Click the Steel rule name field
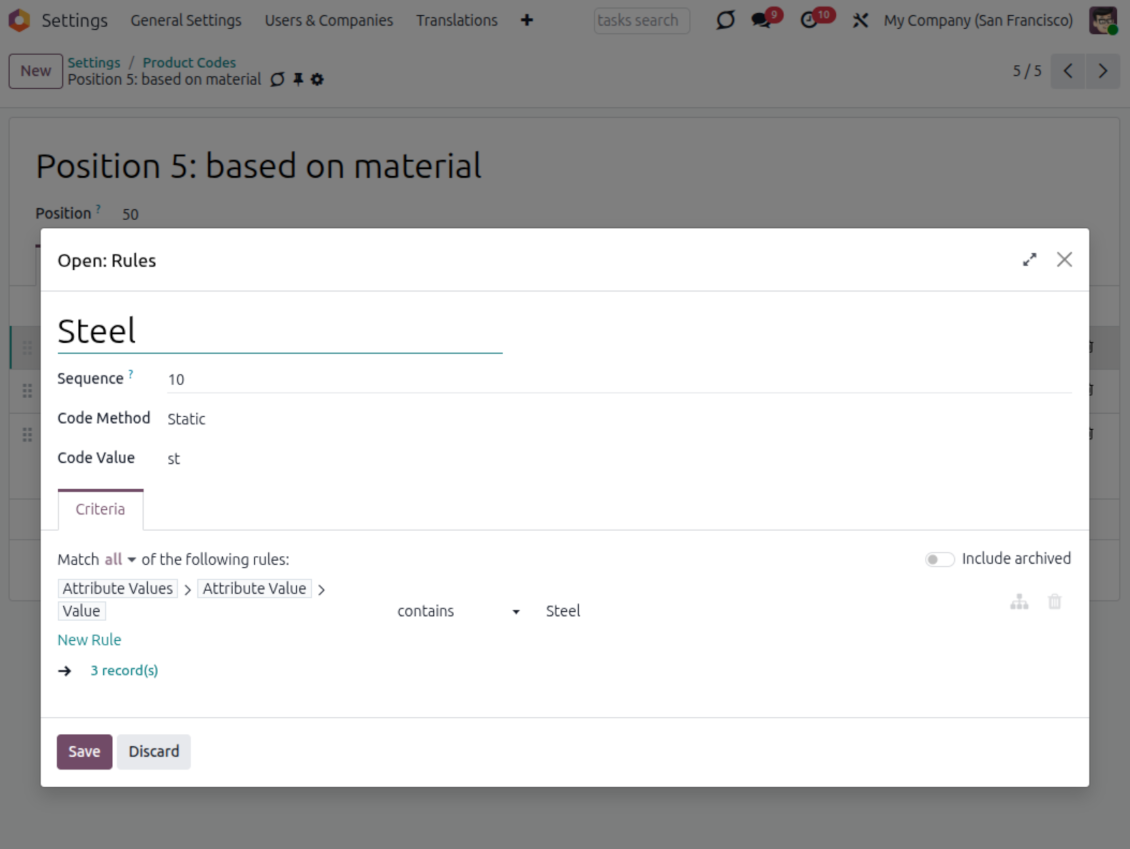1130x849 pixels. pyautogui.click(x=279, y=331)
